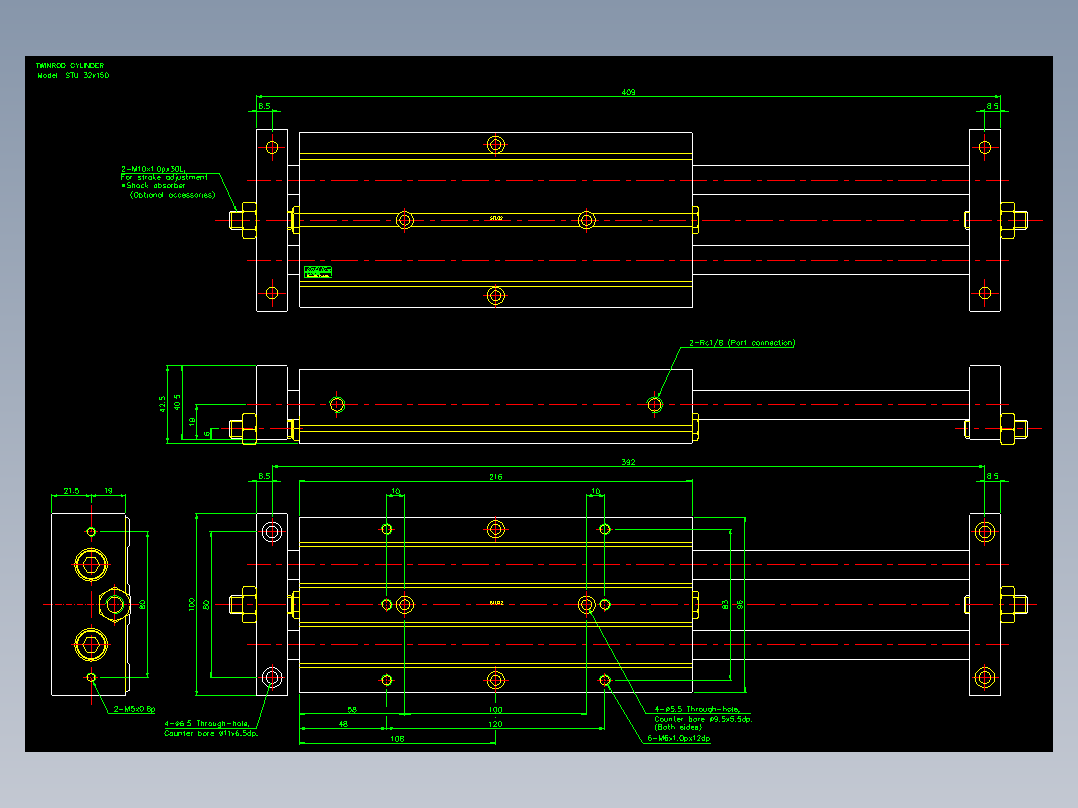Click the "83" vertical dimension
This screenshot has width=1078, height=808.
point(725,605)
